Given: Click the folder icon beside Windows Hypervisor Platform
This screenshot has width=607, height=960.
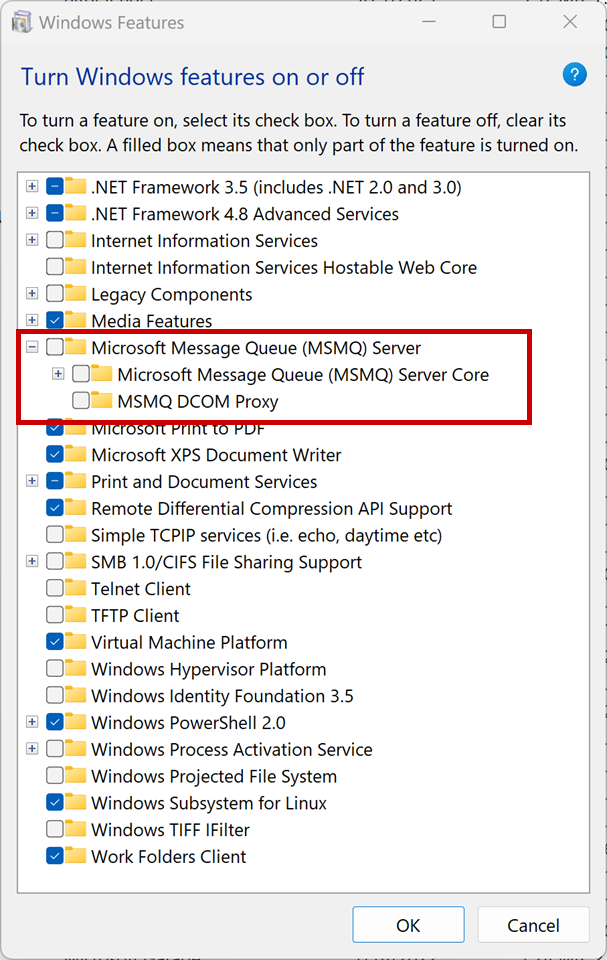Looking at the screenshot, I should [76, 669].
